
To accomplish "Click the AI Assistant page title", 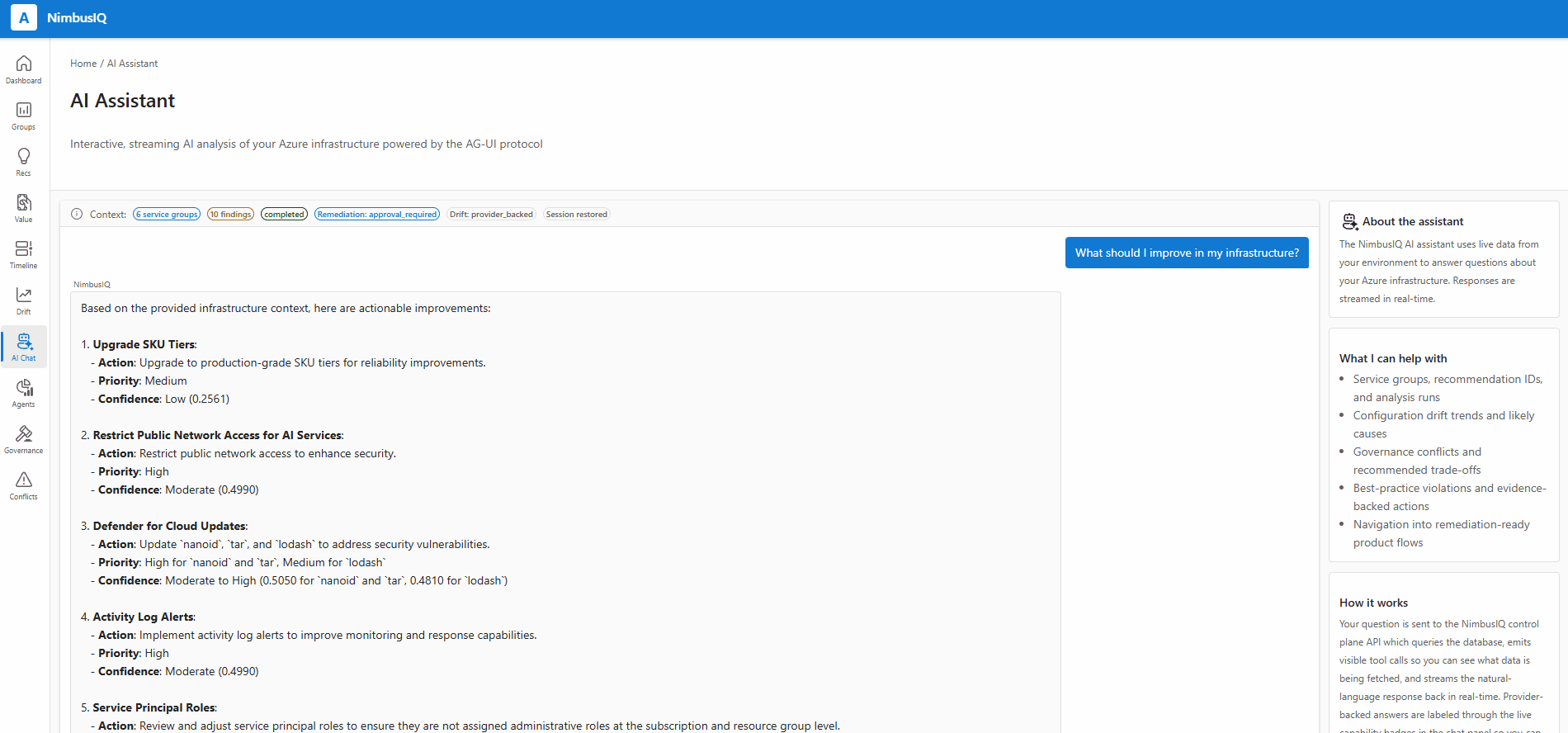I will [123, 101].
